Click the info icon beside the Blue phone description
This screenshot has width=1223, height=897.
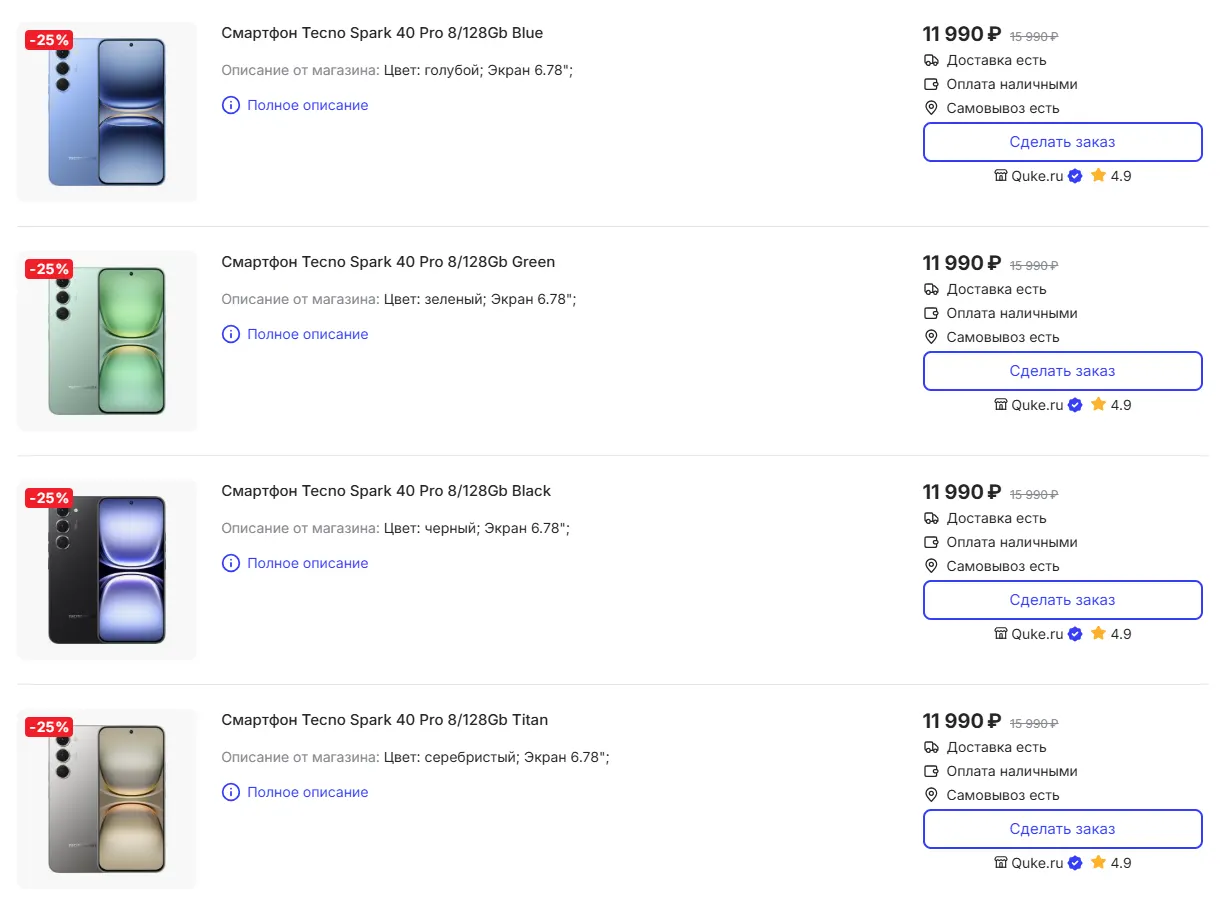231,105
